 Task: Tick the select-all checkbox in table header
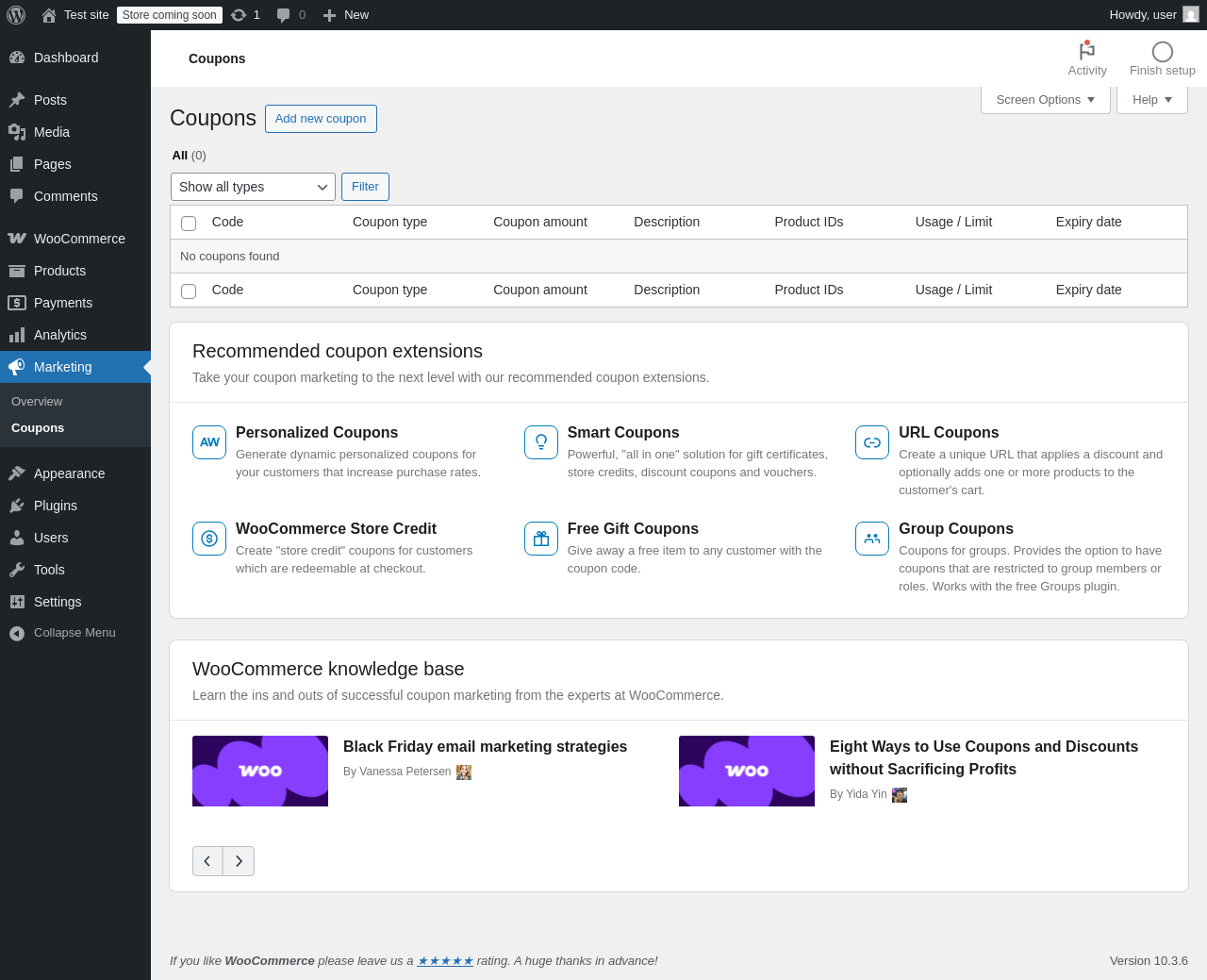point(189,224)
